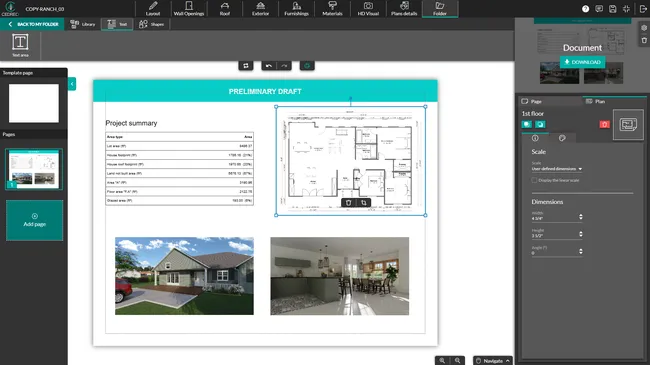Viewport: 650px width, 365px height.
Task: Click the Preliminary Draft header
Action: [x=265, y=91]
